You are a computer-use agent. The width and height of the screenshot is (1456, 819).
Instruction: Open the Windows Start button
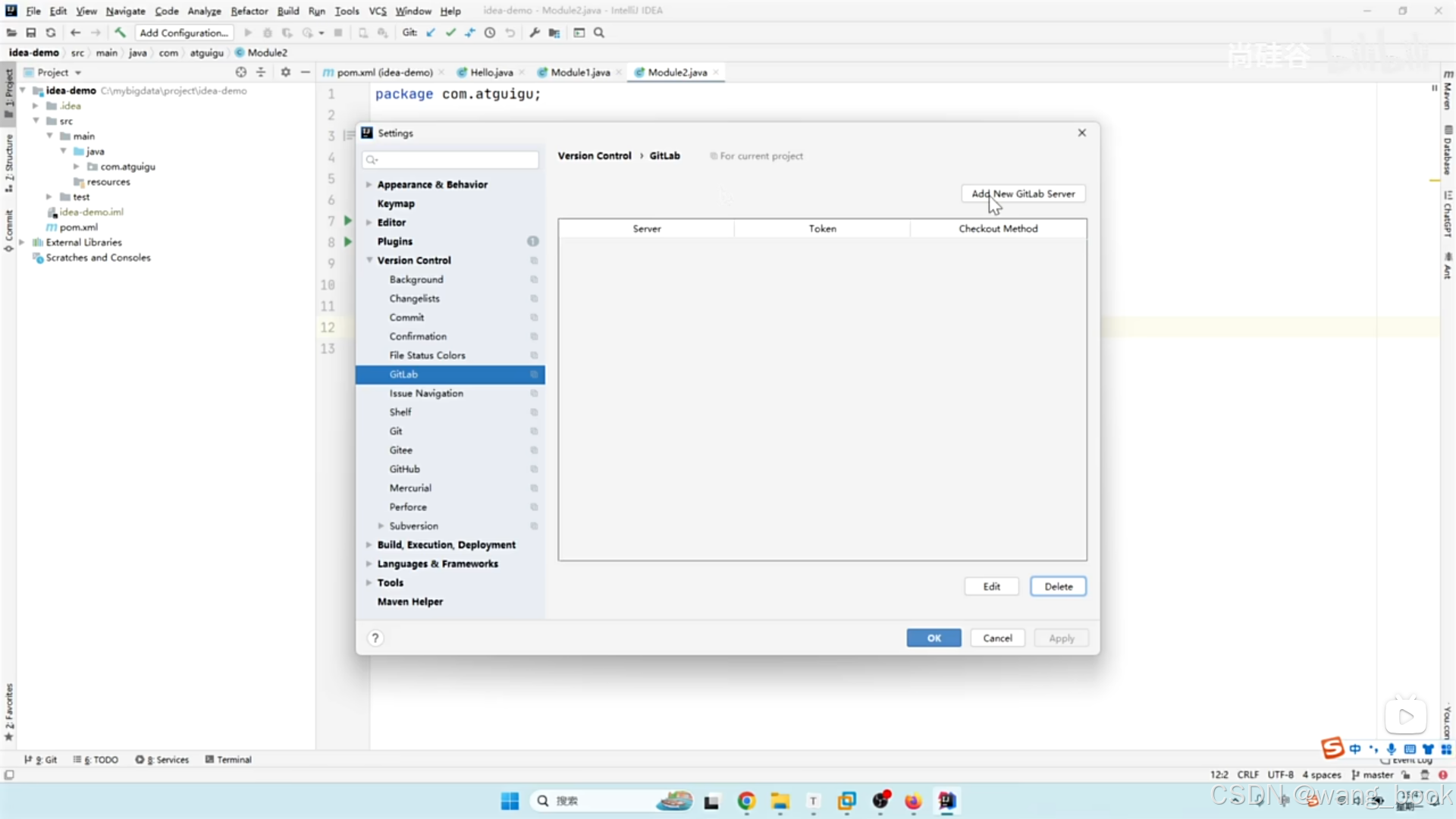coord(510,801)
